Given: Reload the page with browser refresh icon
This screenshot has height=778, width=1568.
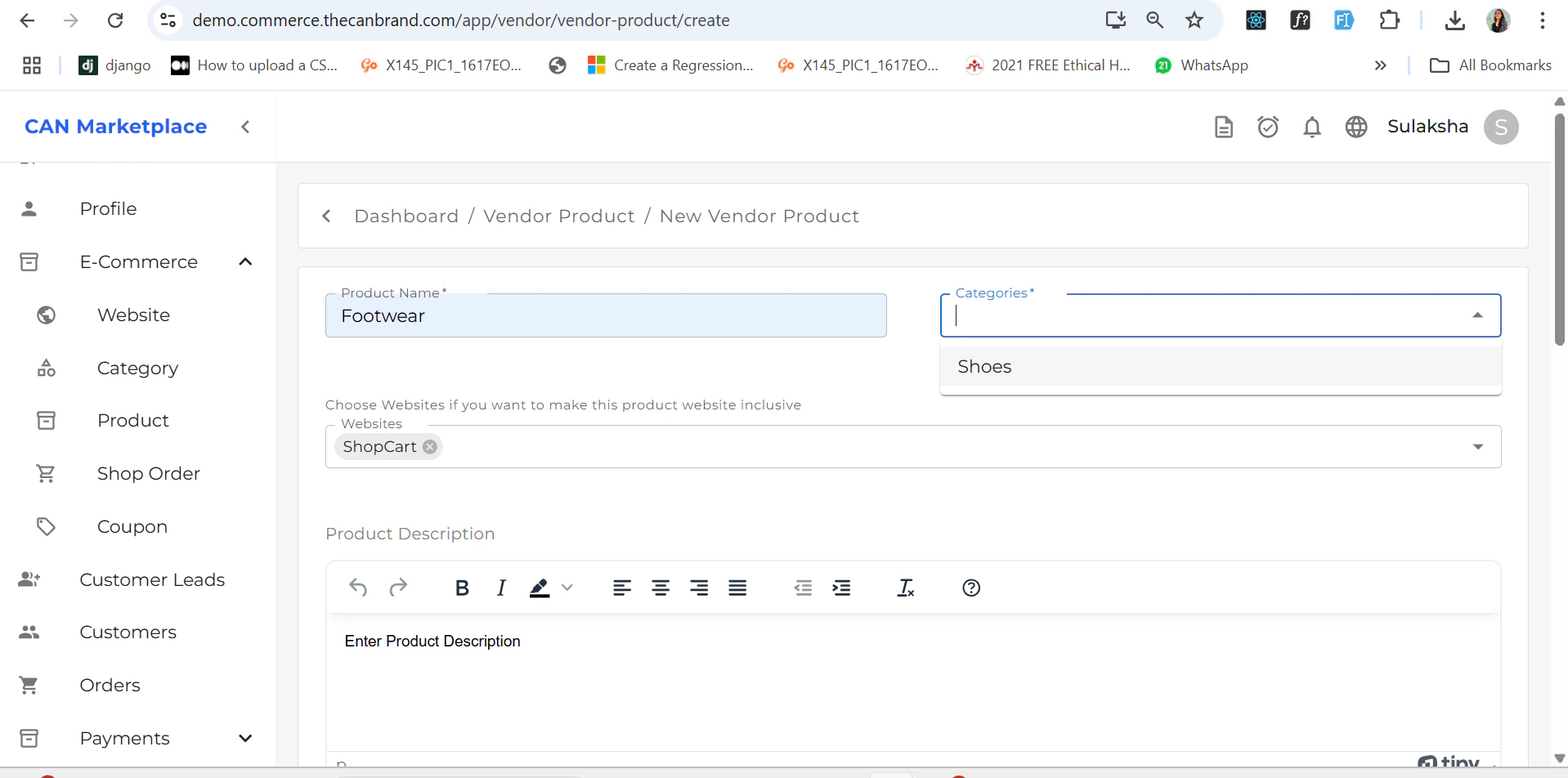Looking at the screenshot, I should [115, 20].
